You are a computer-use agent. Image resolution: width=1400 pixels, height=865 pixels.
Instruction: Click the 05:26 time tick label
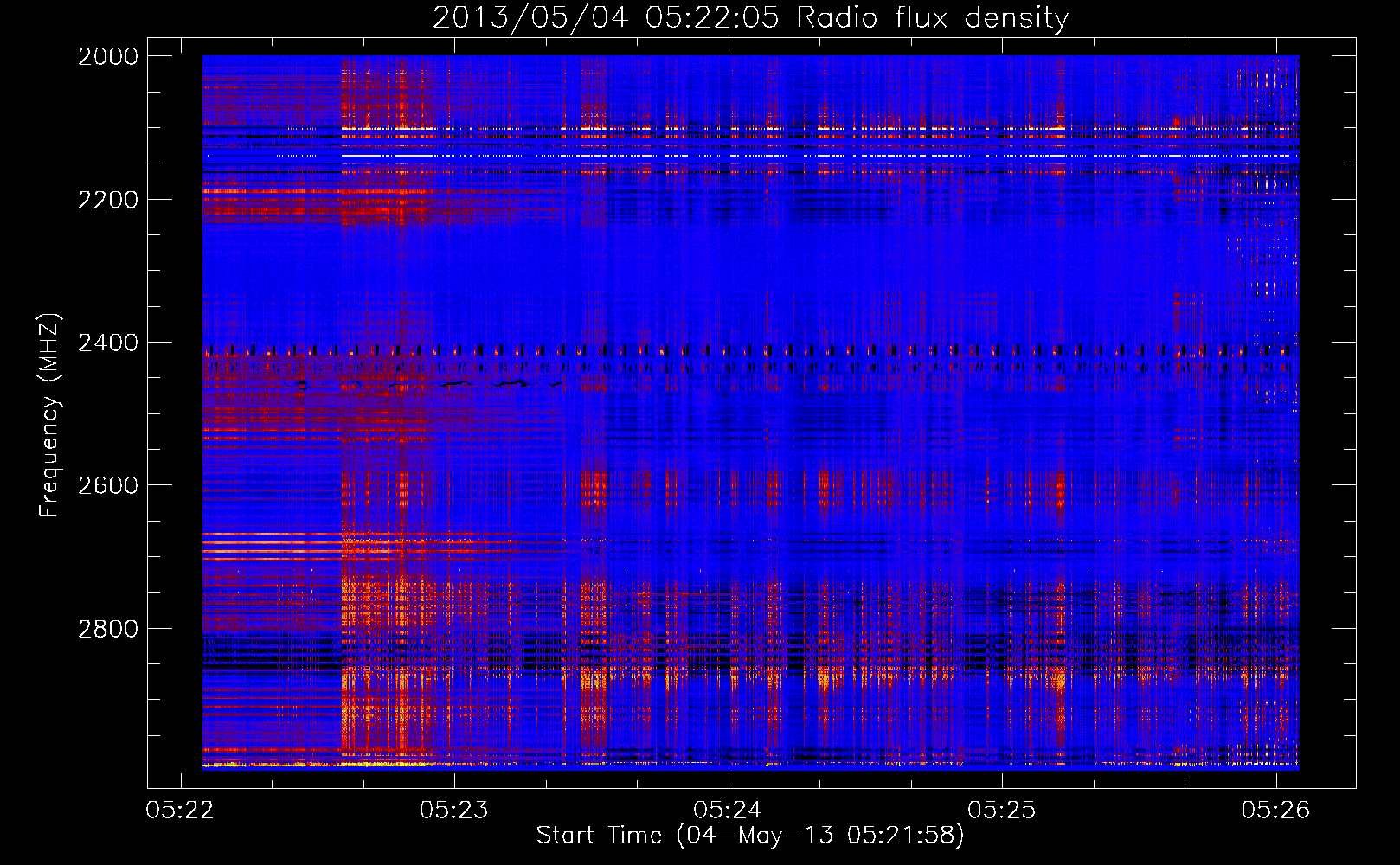point(1276,811)
